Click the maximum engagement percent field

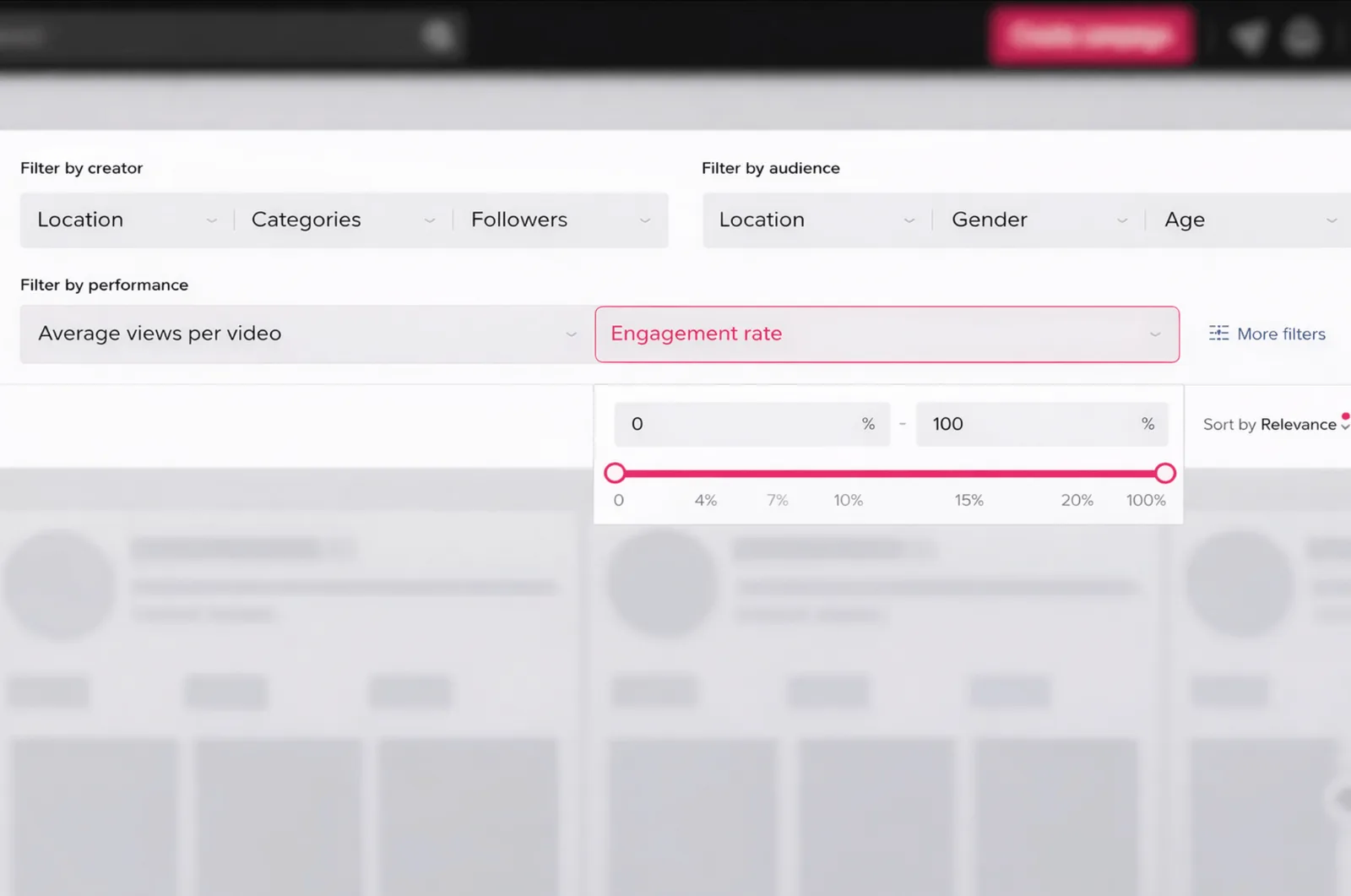(x=1032, y=424)
